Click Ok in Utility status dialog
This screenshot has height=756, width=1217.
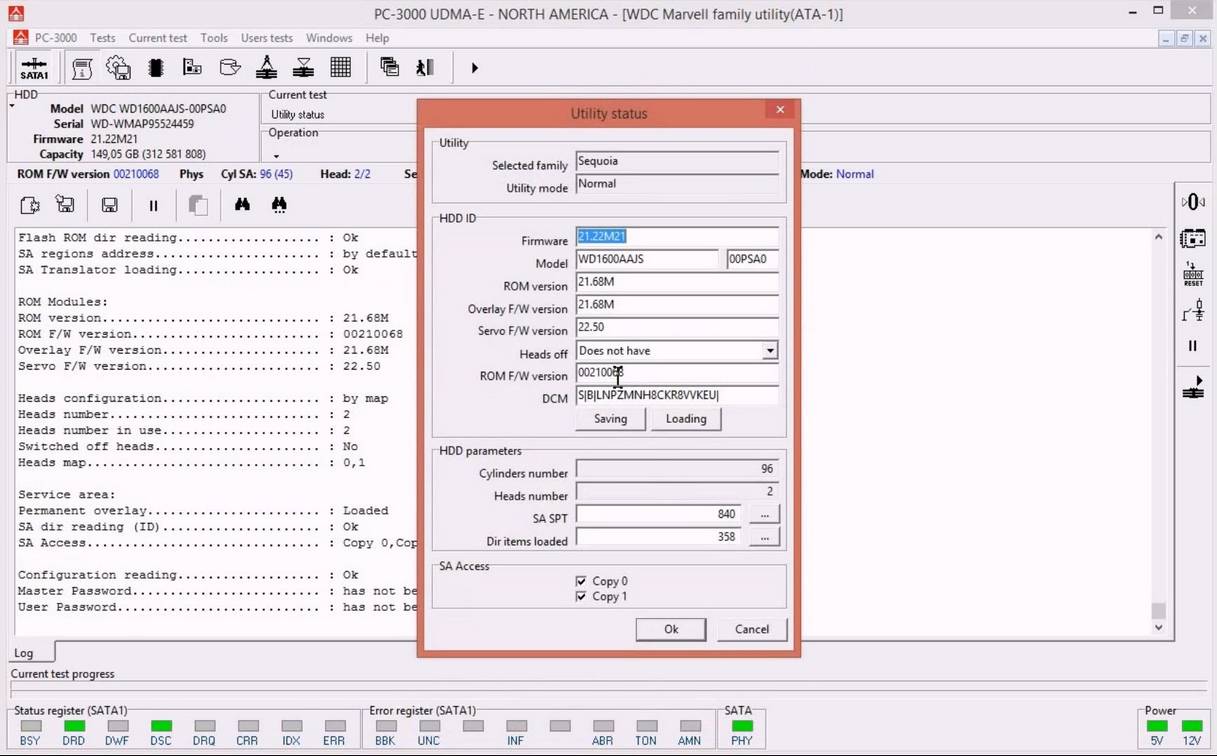click(671, 629)
